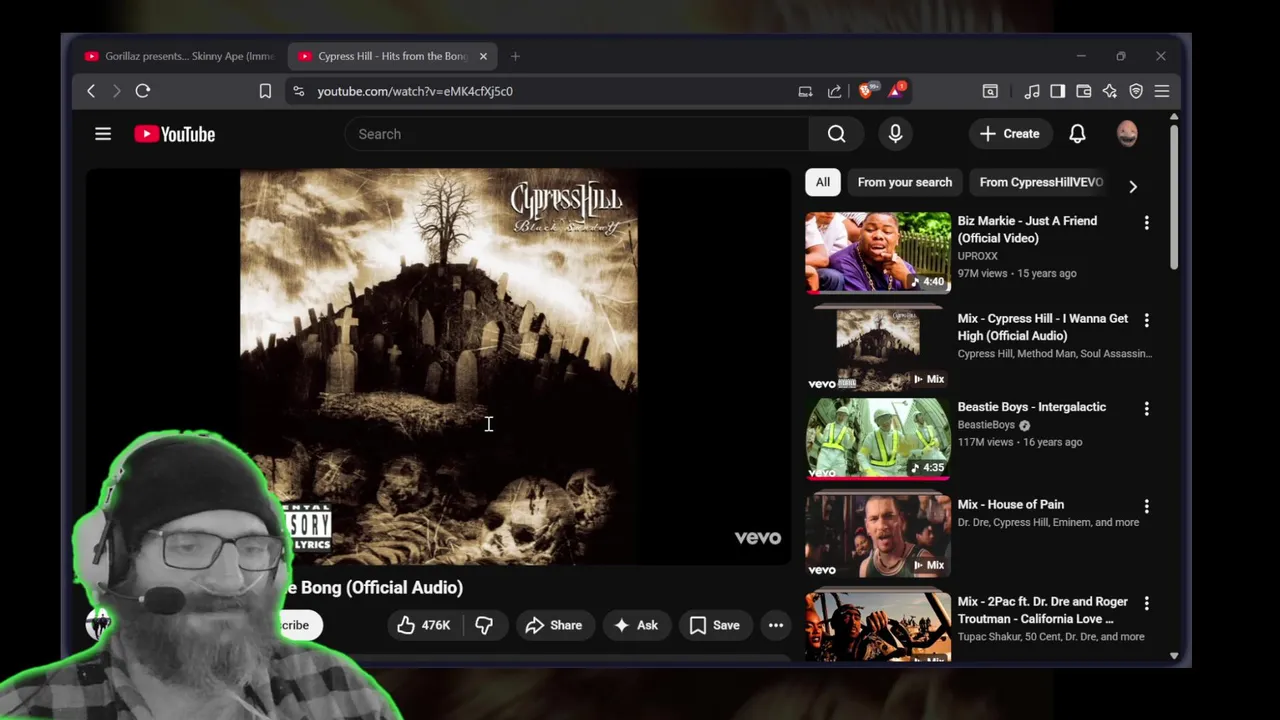Open options for 2Pac California Love mix
Viewport: 1280px width, 720px height.
click(1147, 604)
